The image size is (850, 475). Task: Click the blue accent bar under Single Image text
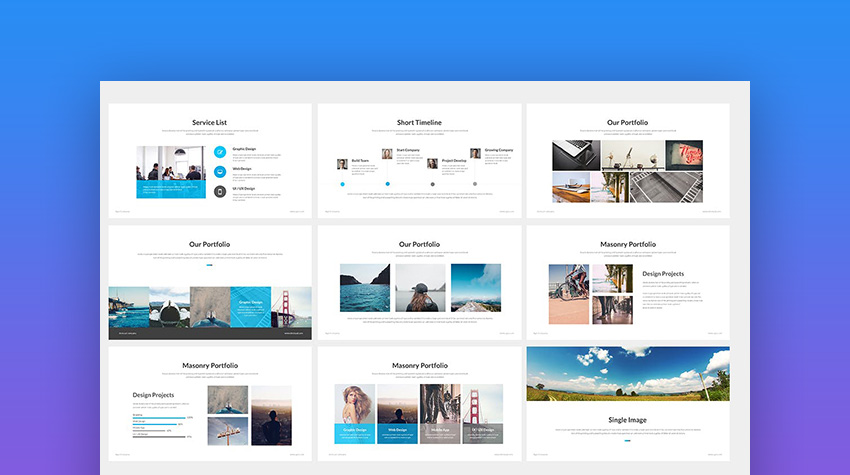pyautogui.click(x=627, y=441)
